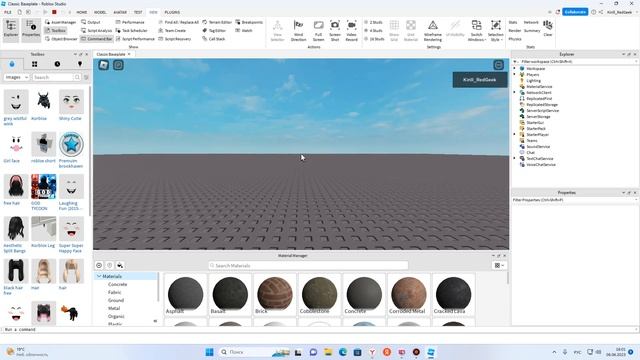Open the Terrain Editor

point(217,22)
